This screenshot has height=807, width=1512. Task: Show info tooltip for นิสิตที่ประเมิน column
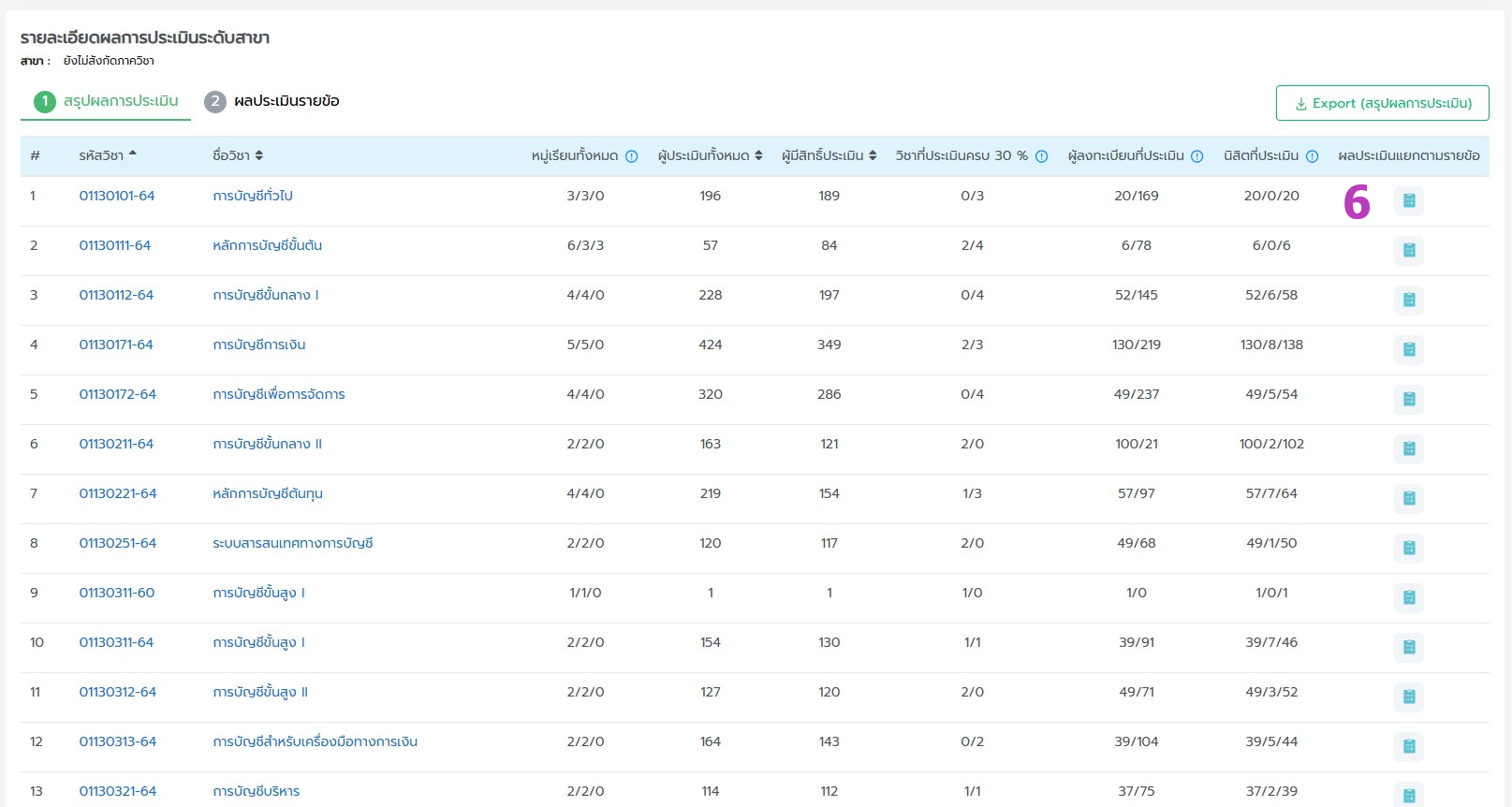pos(1312,156)
